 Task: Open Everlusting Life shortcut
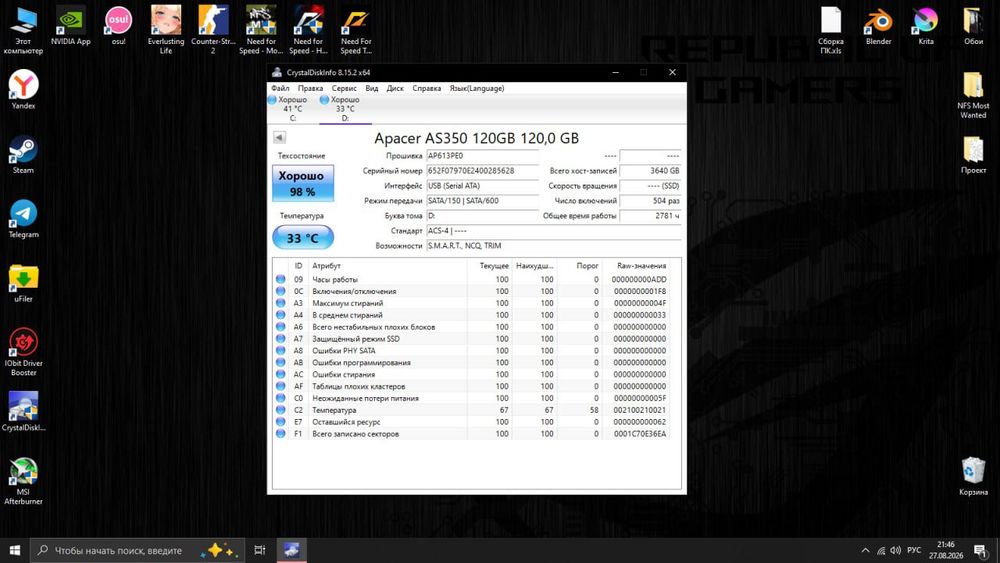click(x=166, y=30)
